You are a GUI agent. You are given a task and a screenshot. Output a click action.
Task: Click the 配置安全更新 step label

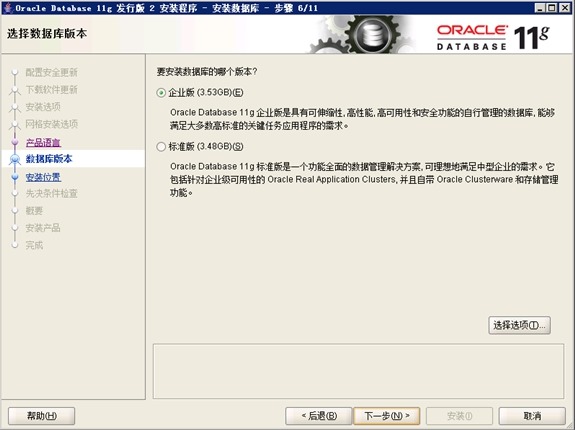tap(52, 72)
